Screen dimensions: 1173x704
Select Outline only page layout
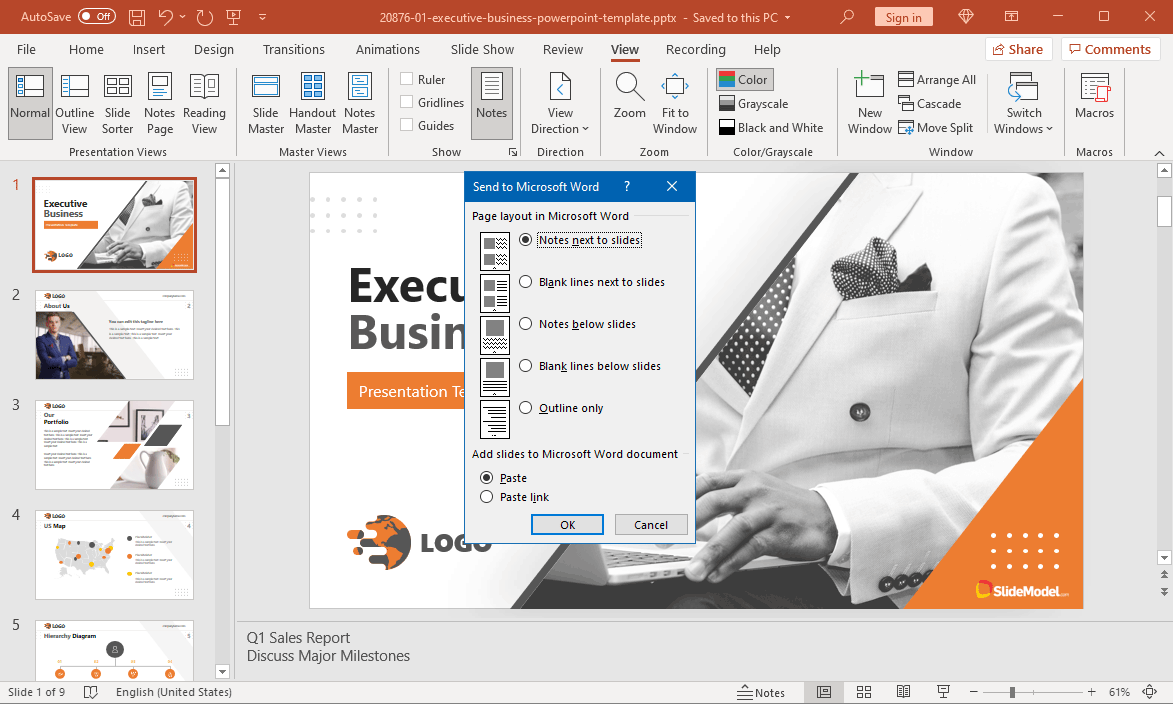[x=525, y=407]
